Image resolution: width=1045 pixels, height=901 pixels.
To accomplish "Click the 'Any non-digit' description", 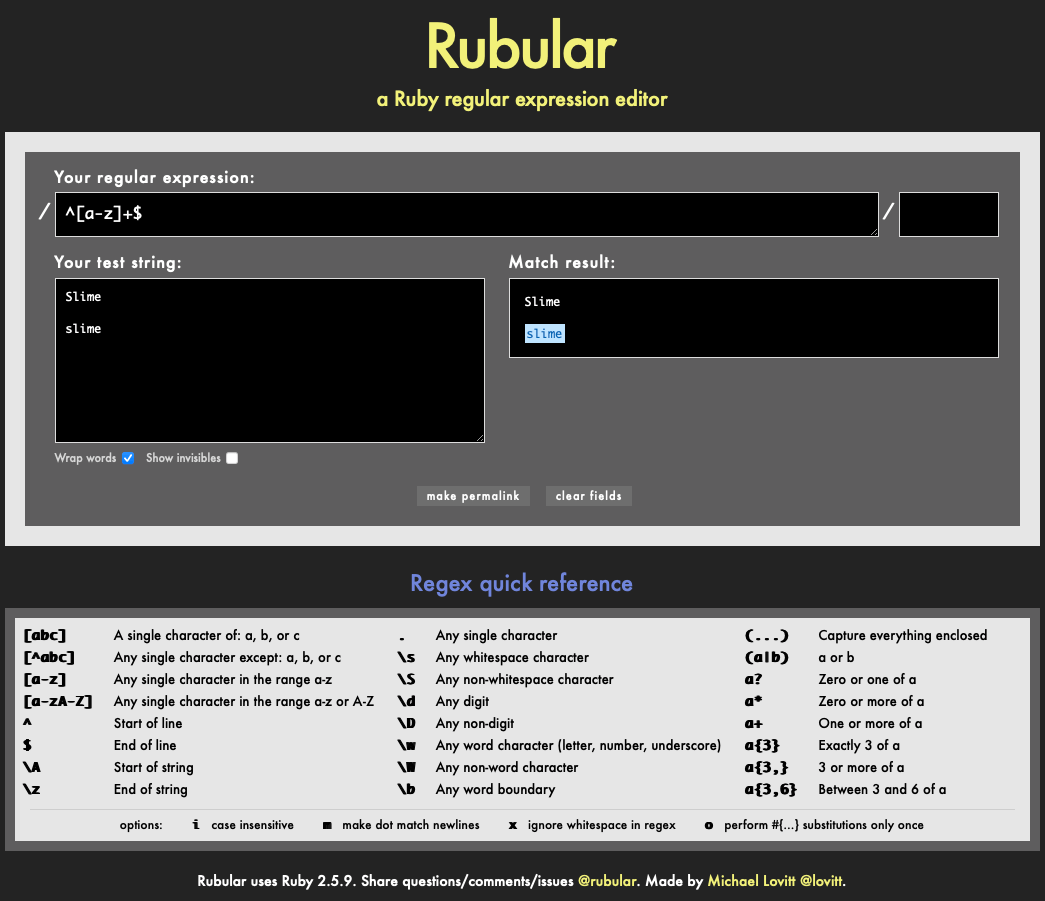I will (x=475, y=723).
